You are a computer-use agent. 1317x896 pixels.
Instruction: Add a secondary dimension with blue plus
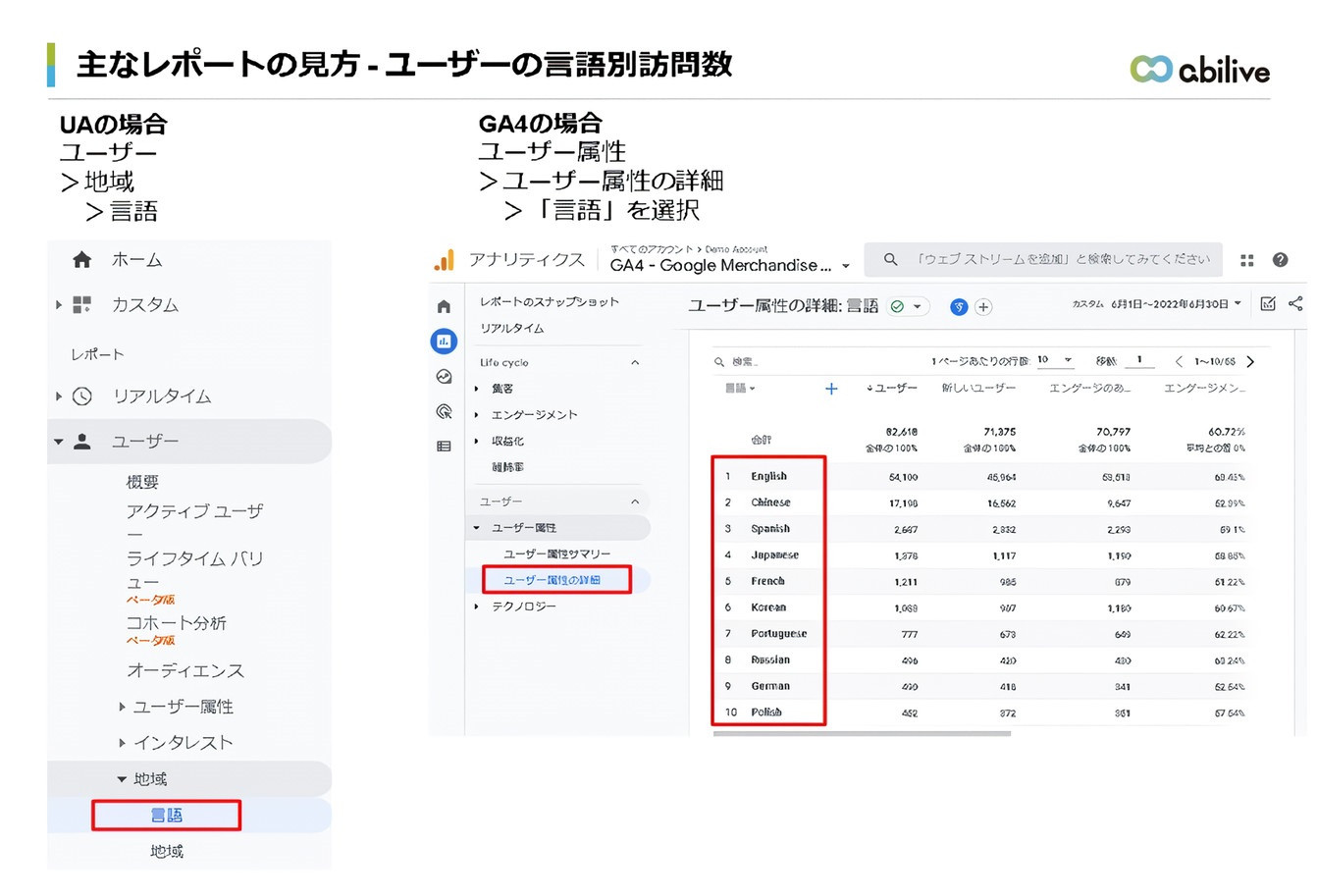coord(831,389)
